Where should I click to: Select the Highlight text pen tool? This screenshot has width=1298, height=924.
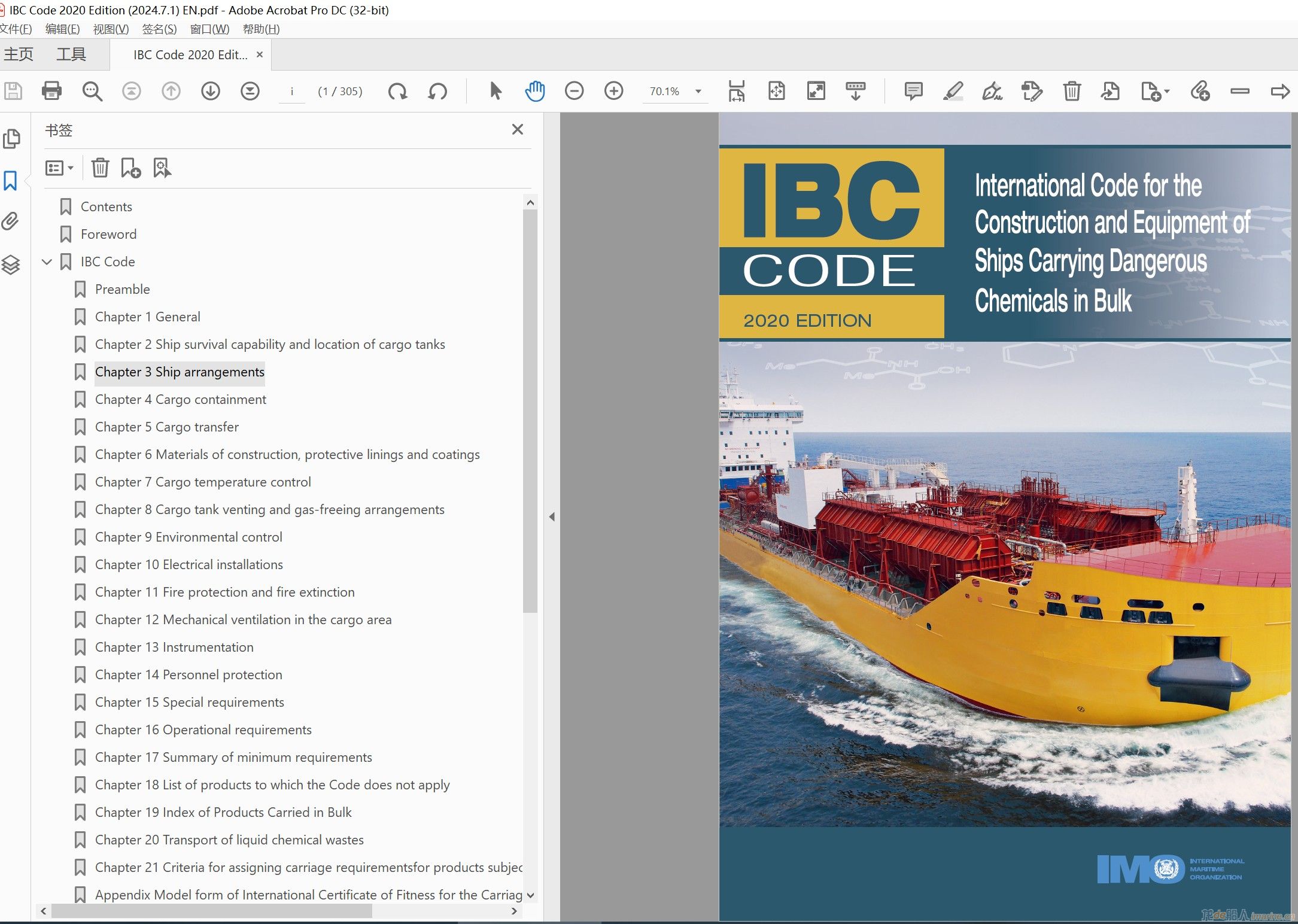(953, 91)
